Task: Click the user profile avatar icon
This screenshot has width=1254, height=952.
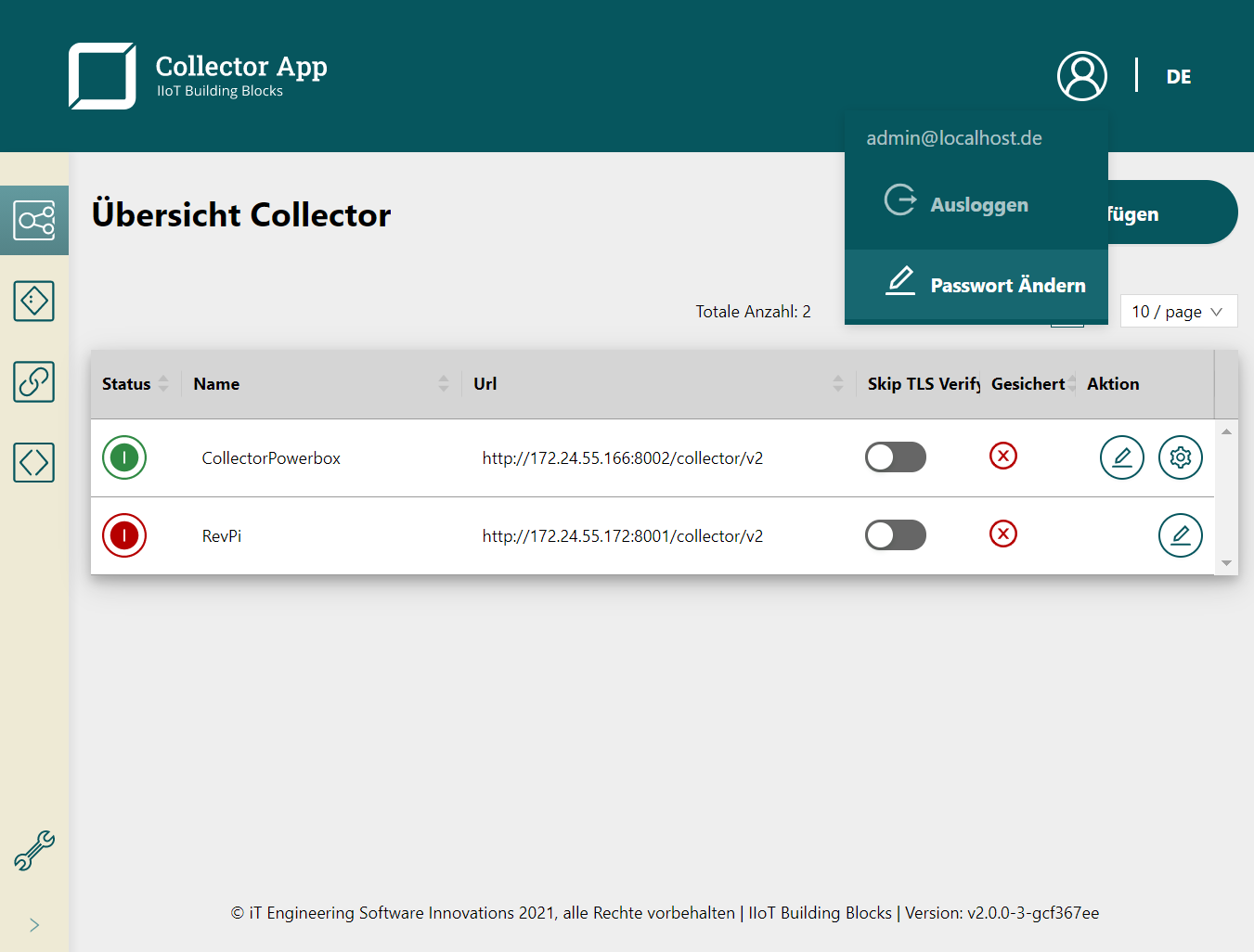Action: click(1081, 76)
